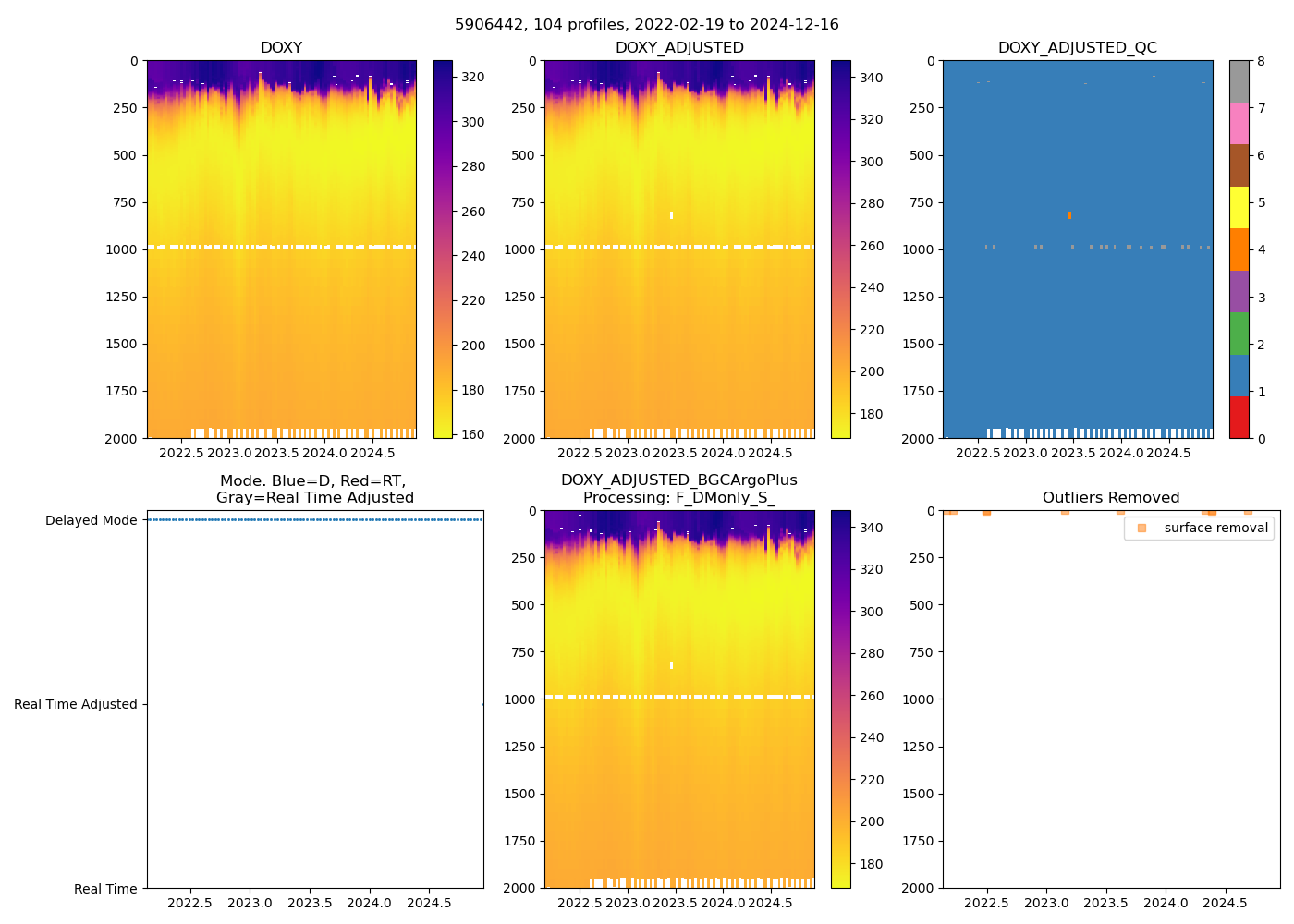Image resolution: width=1294 pixels, height=924 pixels.
Task: Click the blue Delayed Mode dotted line
Action: [314, 520]
